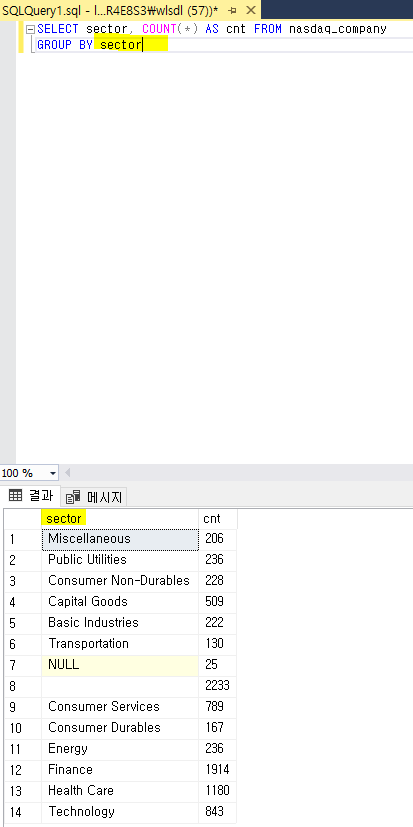
Task: Switch to the 결과 results tab
Action: coord(31,496)
